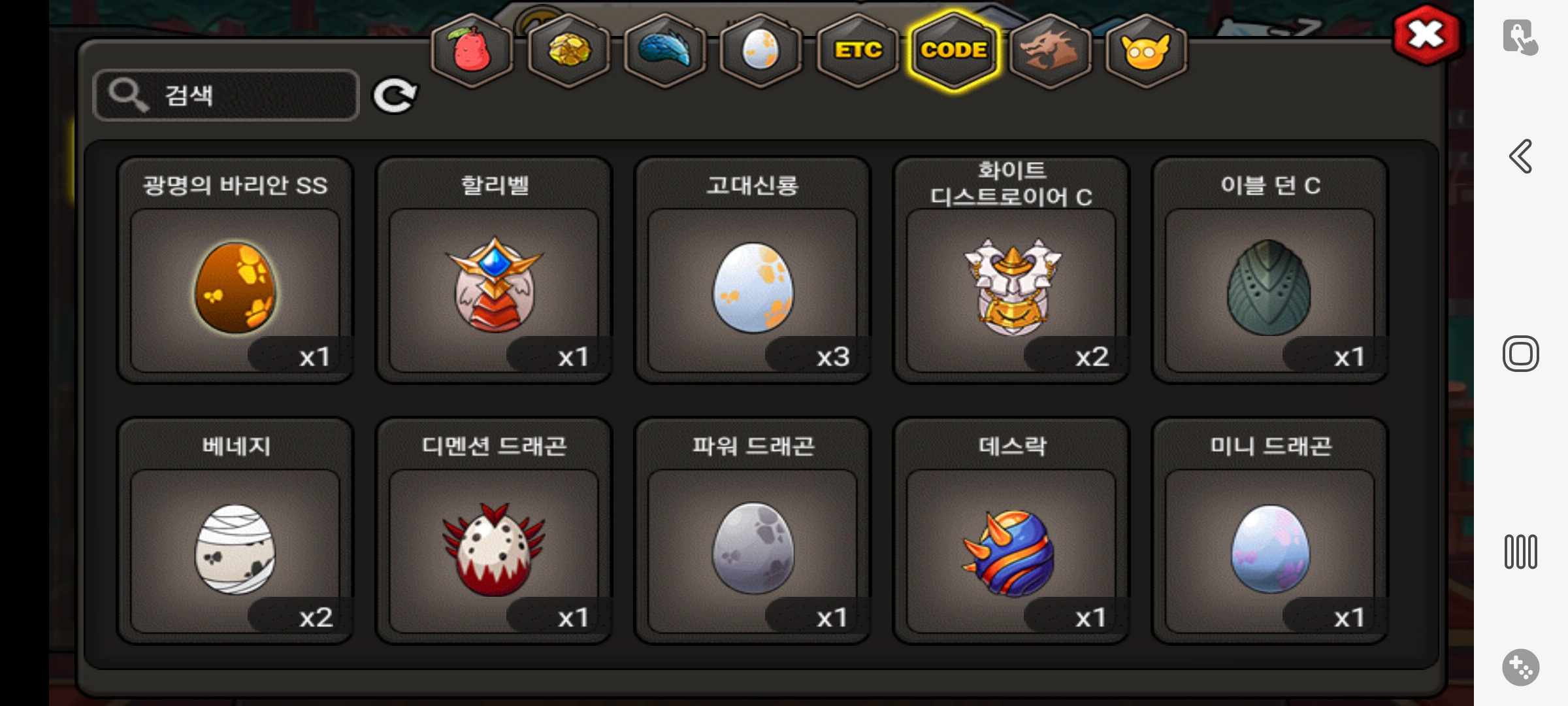
Task: Select the 이블 던 C egg
Action: (1270, 270)
